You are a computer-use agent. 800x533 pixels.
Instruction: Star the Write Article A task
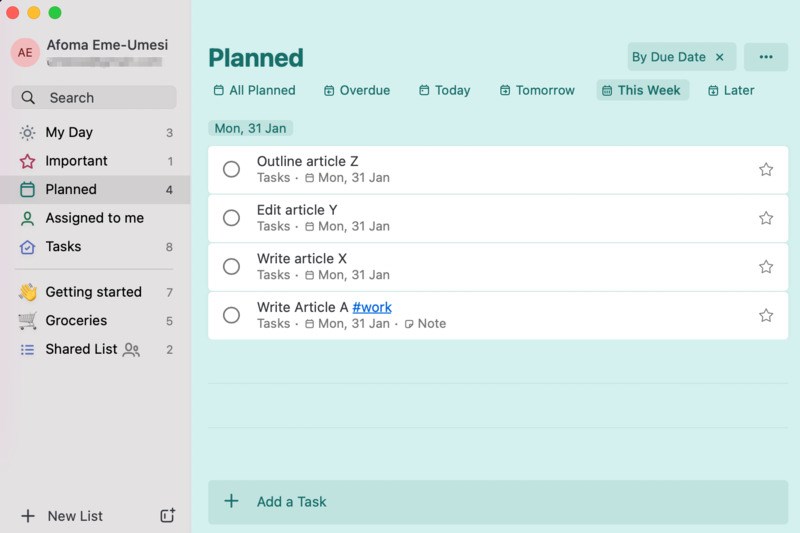pos(766,315)
